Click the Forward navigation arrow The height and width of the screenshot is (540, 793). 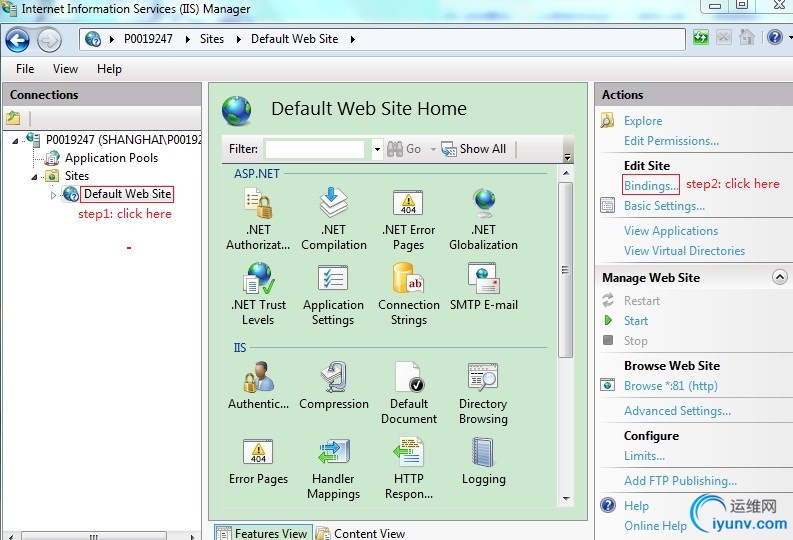pos(49,40)
